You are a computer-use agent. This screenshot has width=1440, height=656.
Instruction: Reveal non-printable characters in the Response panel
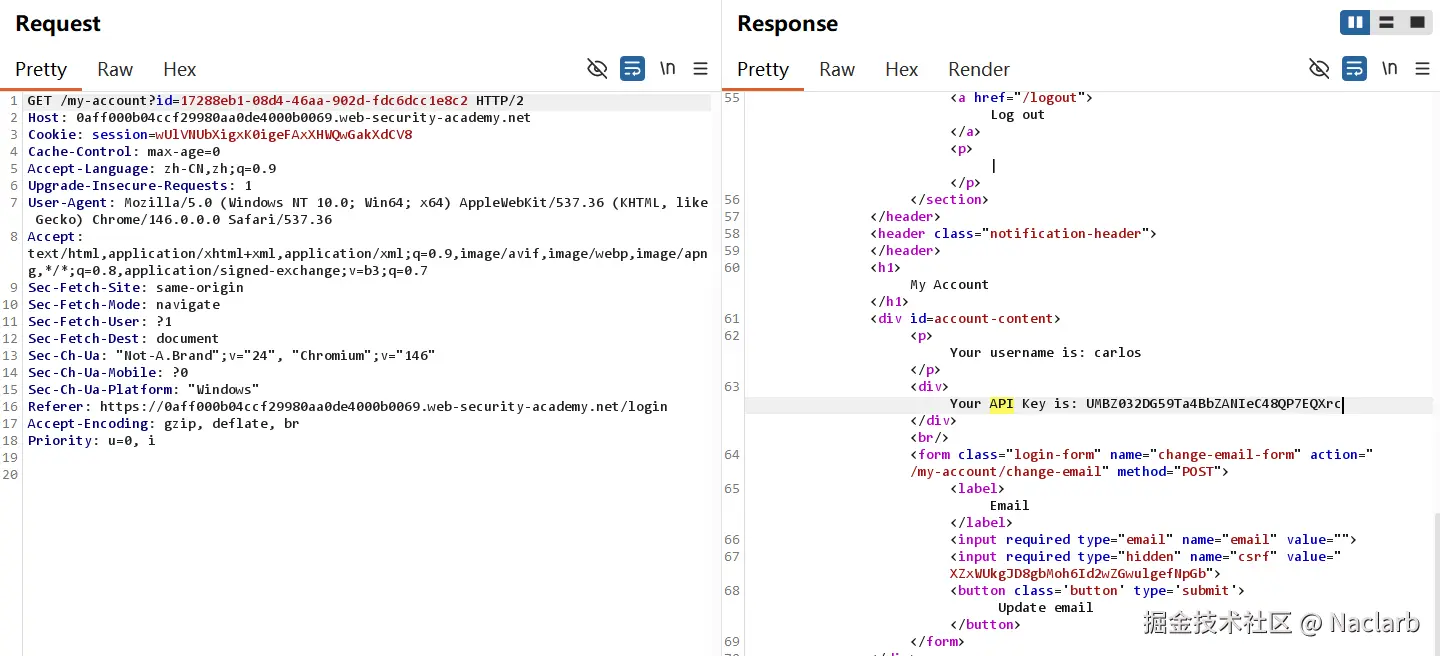pyautogui.click(x=1319, y=68)
